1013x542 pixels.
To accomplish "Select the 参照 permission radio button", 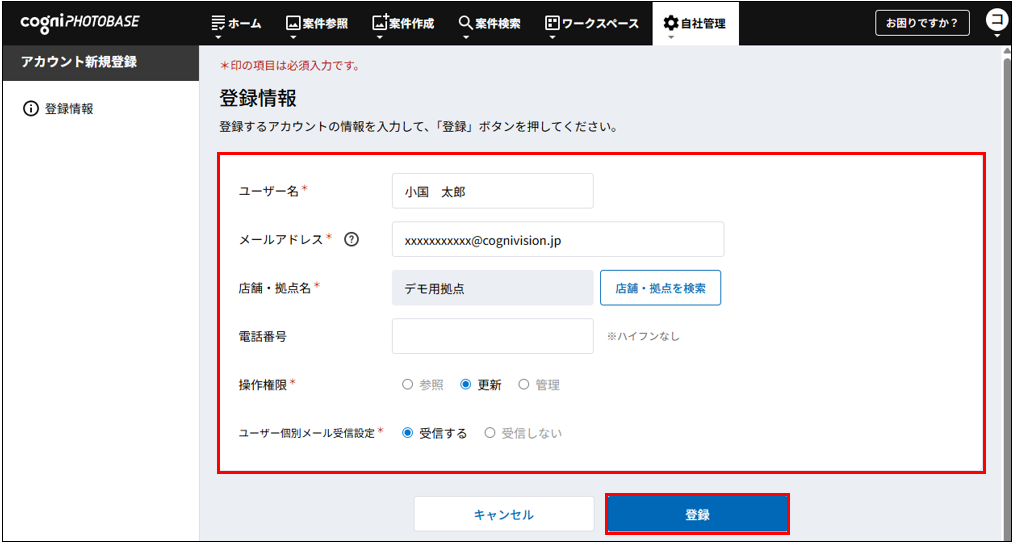I will pyautogui.click(x=407, y=385).
